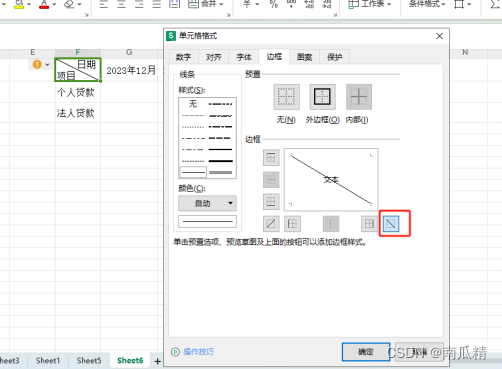
Task: Expand the warning icon's dropdown arrow
Action: (47, 64)
